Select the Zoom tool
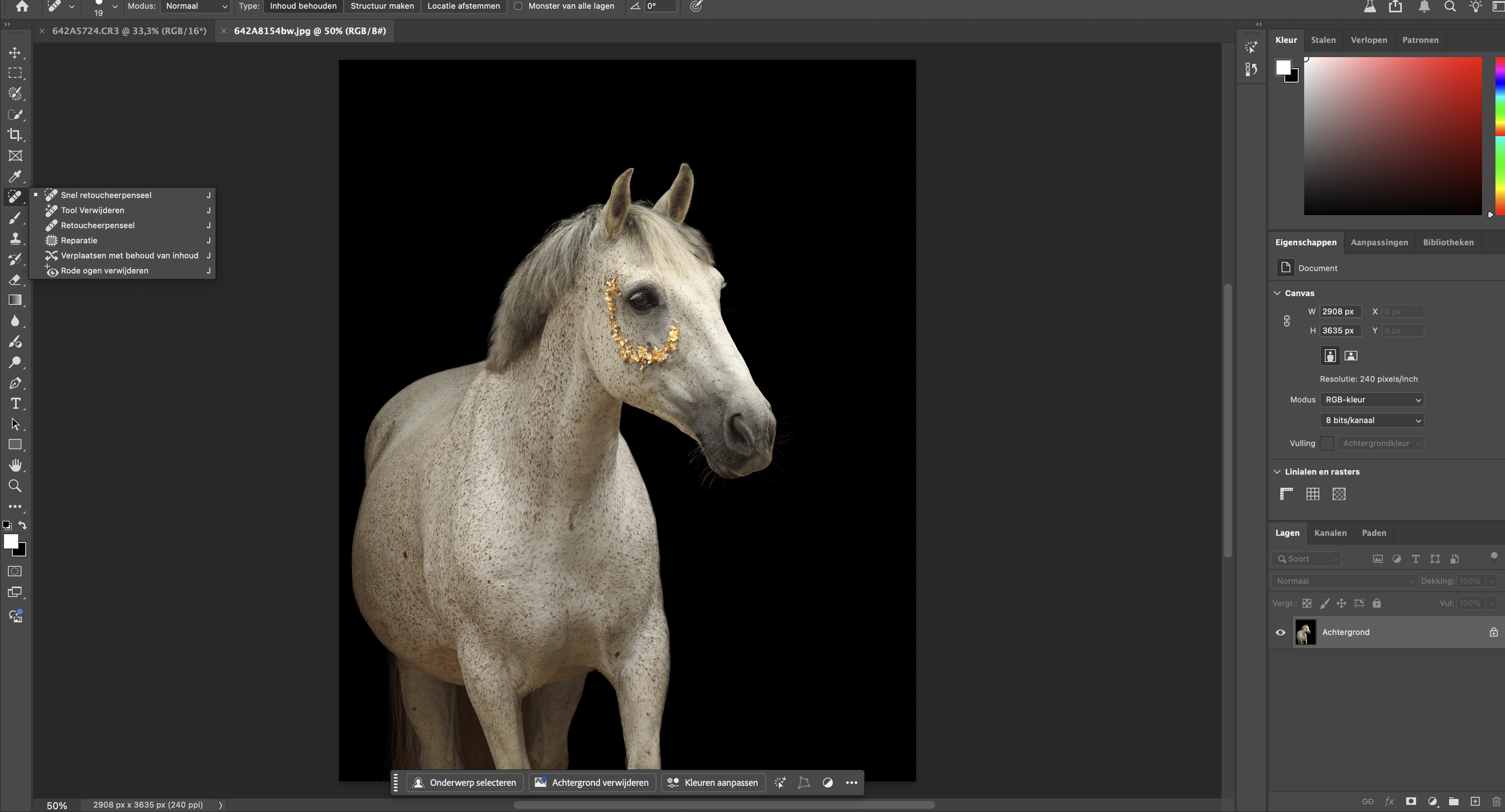1505x812 pixels. click(15, 486)
